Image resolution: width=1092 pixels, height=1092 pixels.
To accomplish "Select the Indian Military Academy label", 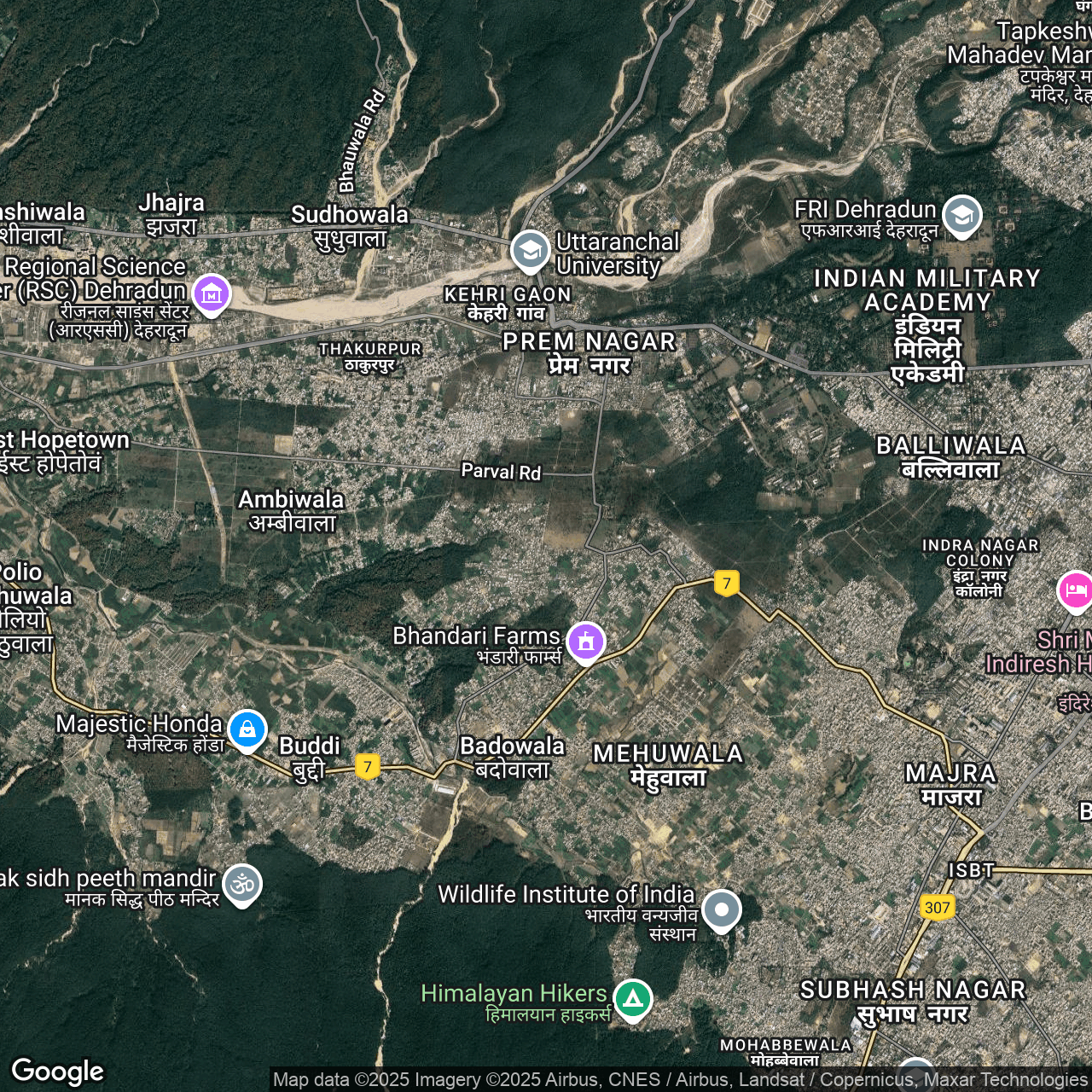I will coord(927,326).
